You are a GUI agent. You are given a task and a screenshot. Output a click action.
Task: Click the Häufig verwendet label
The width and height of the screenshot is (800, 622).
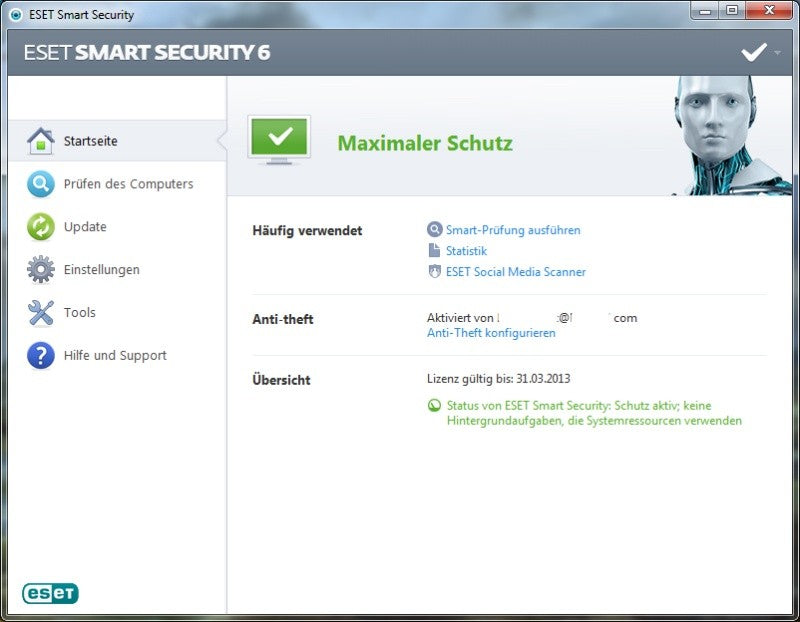click(307, 231)
